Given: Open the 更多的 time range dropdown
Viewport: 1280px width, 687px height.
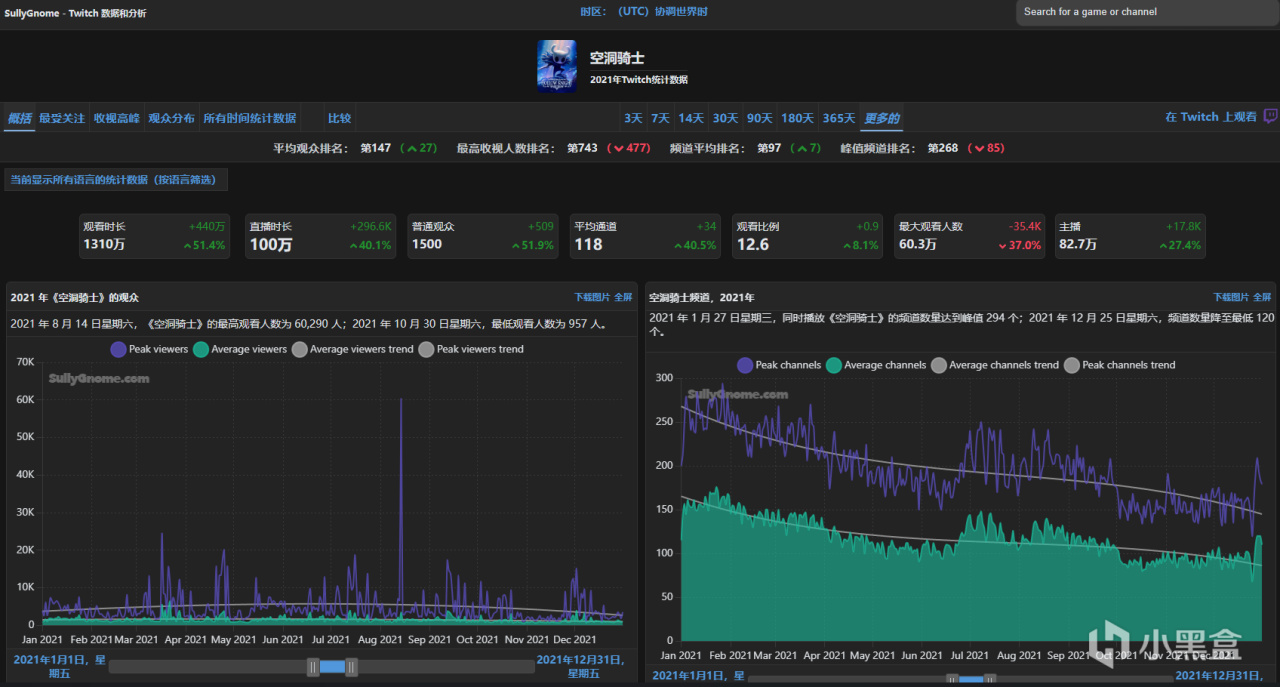Looking at the screenshot, I should coord(881,118).
